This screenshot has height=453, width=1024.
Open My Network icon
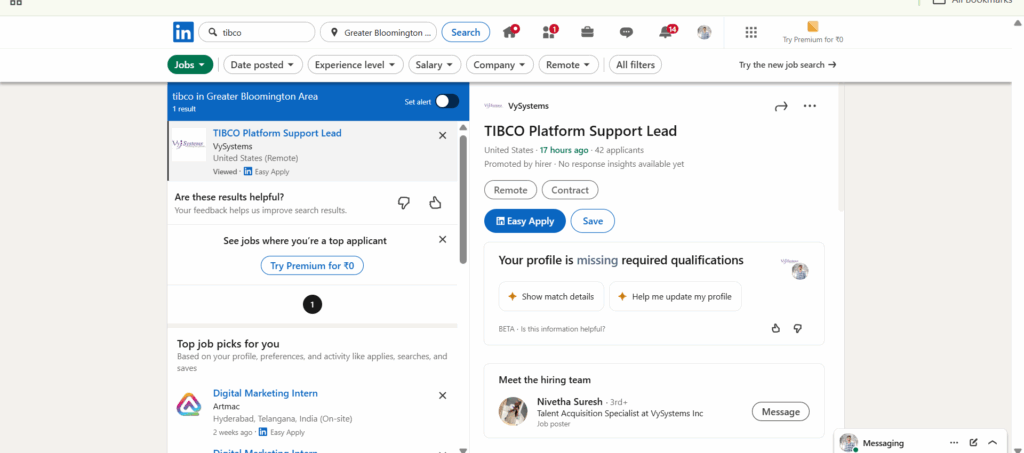point(549,32)
